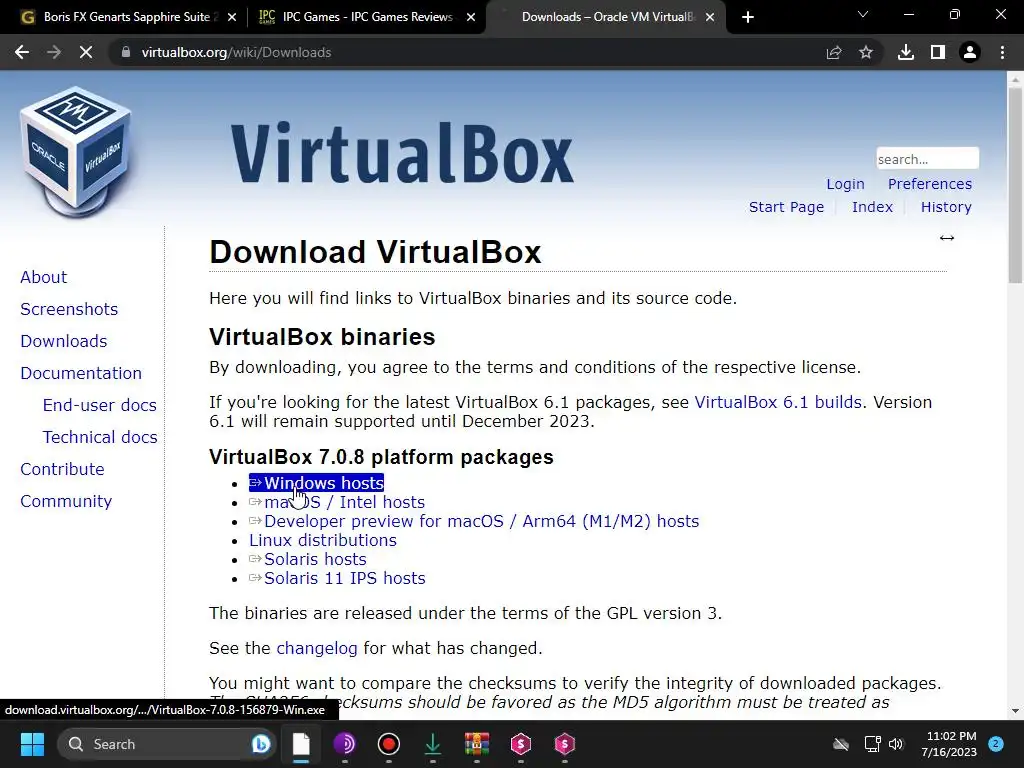Open Documentation in the sidebar
This screenshot has height=768, width=1024.
[81, 373]
